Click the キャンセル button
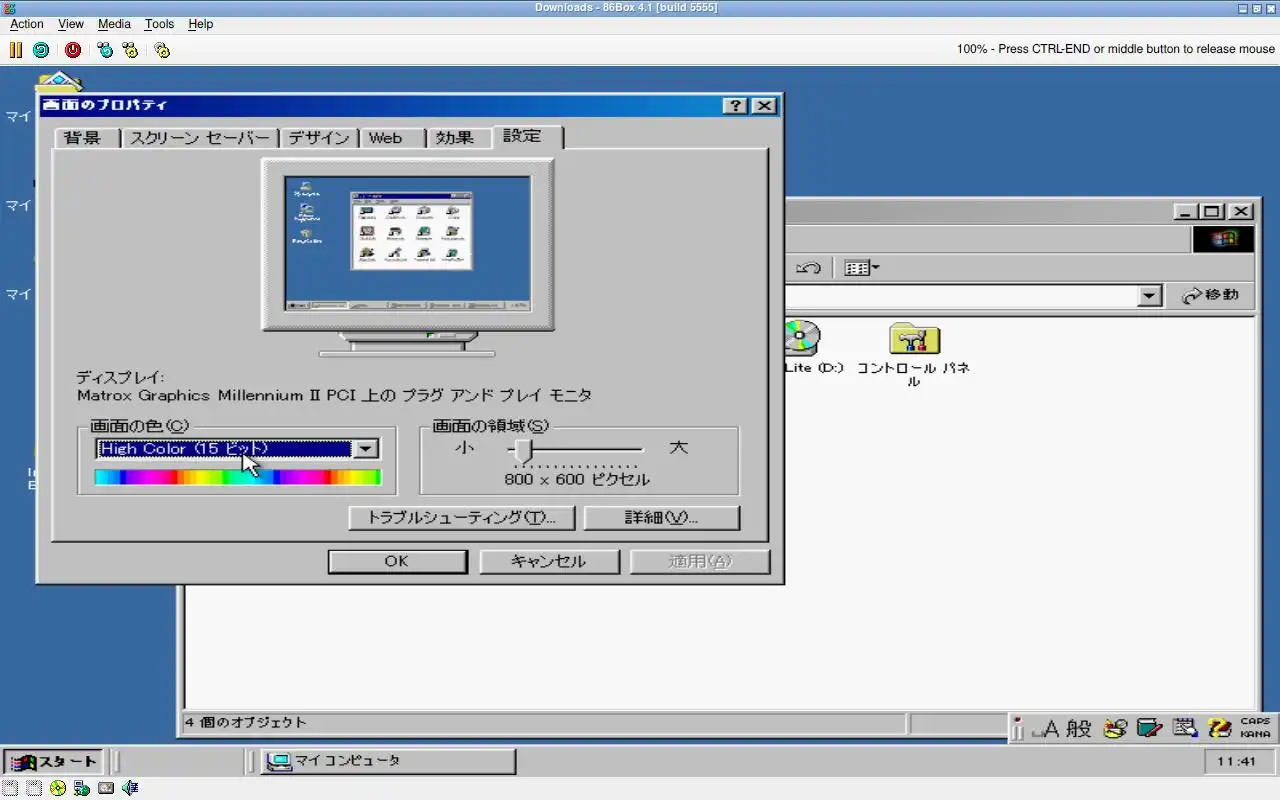 pyautogui.click(x=549, y=561)
